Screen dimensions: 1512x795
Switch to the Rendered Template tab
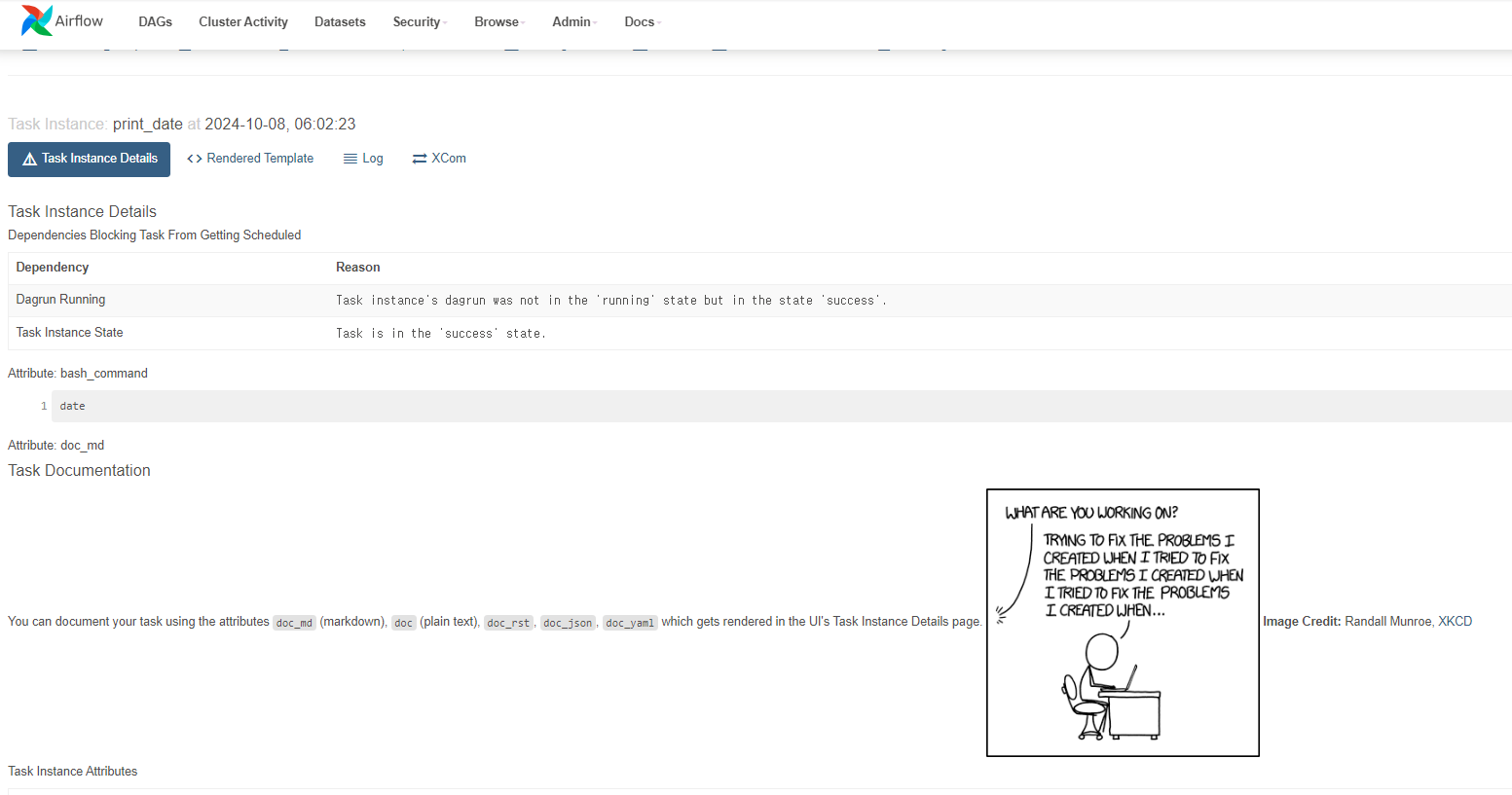[x=250, y=159]
